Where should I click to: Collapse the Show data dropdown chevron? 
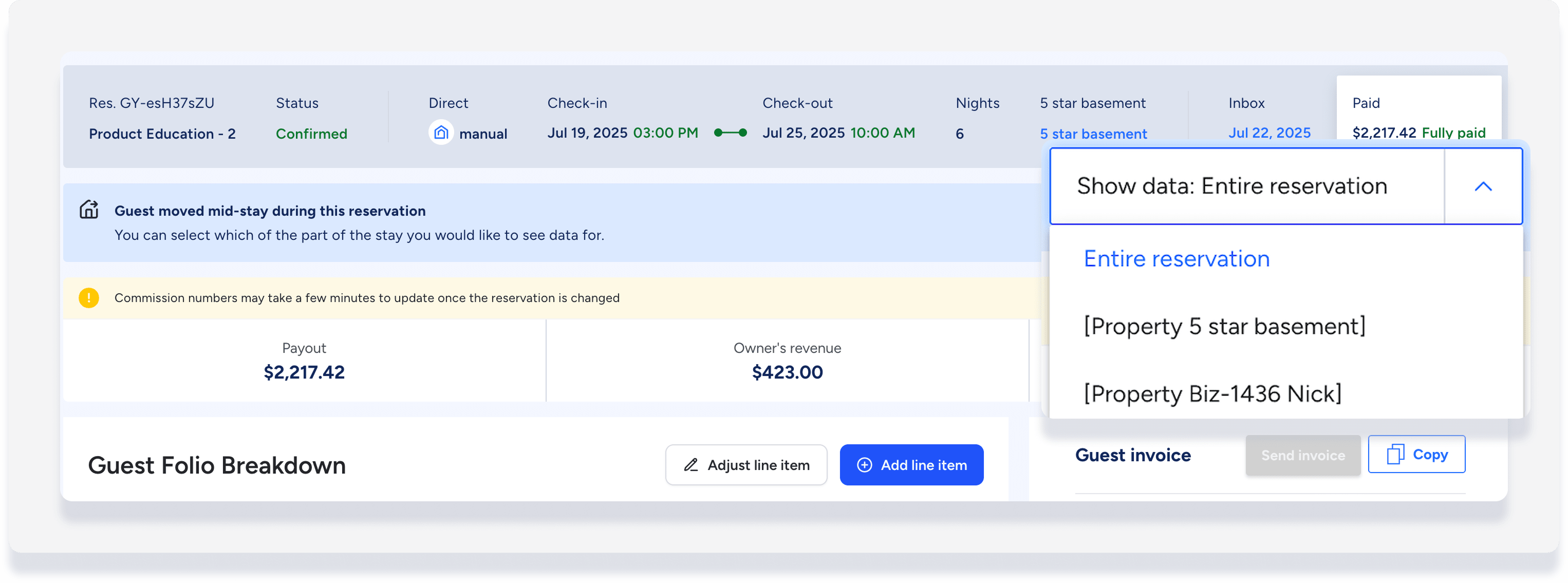pyautogui.click(x=1483, y=186)
